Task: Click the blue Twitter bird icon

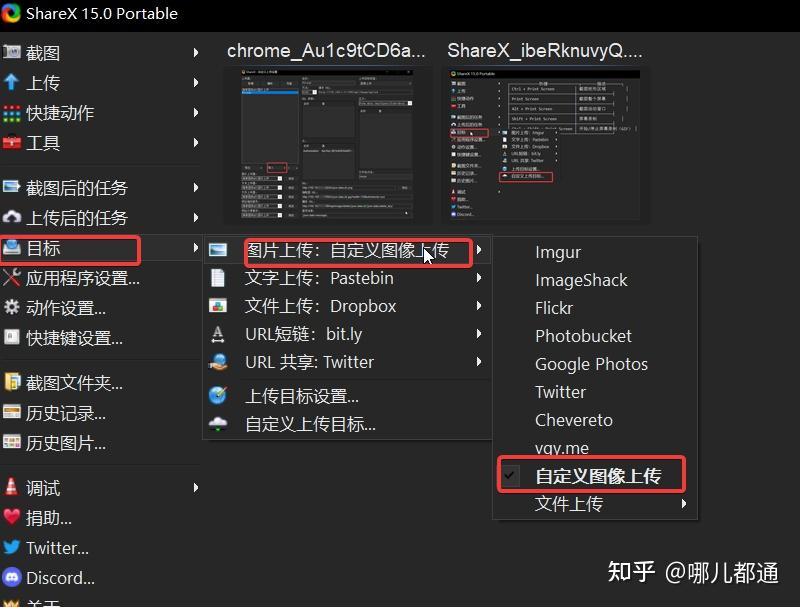Action: tap(14, 548)
